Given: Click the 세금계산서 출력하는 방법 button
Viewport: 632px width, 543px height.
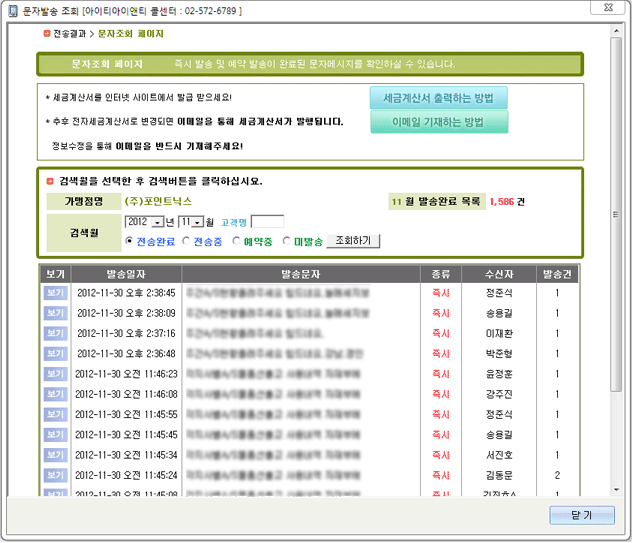Looking at the screenshot, I should pyautogui.click(x=438, y=98).
